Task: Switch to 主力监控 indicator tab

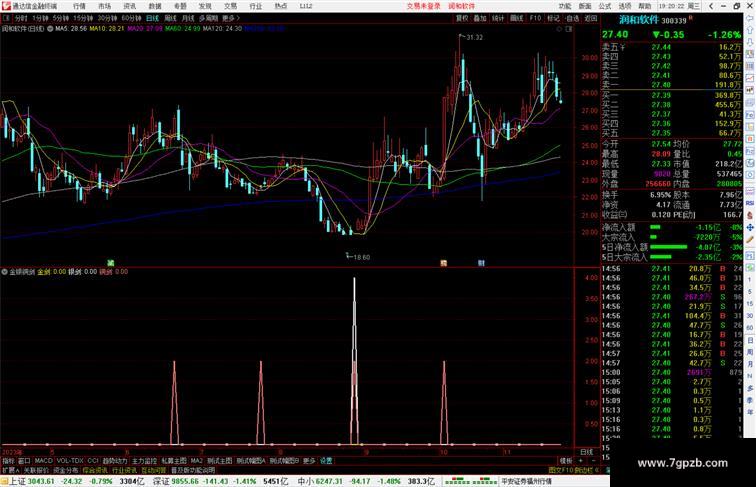Action: (144, 461)
